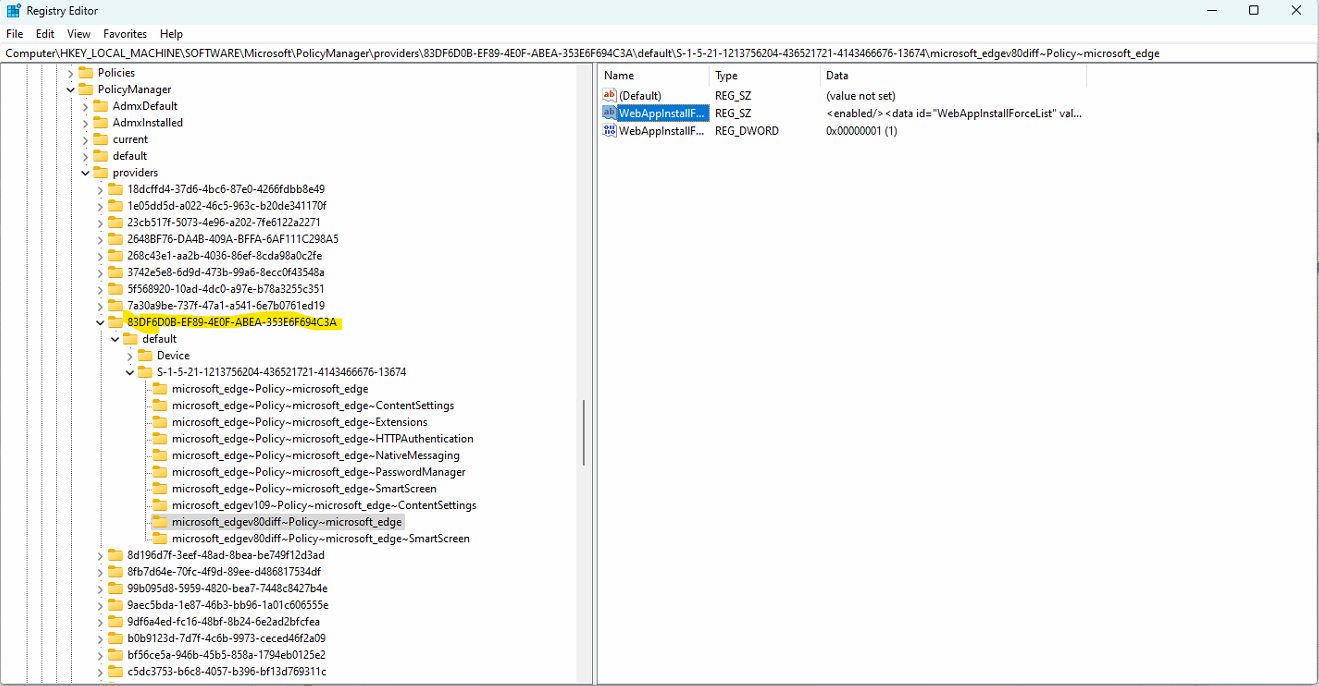The height and width of the screenshot is (686, 1319).
Task: Expand the 18dcffd4-37d6-4bc6-87e0-4266fdbb8e49 key
Action: click(x=100, y=189)
